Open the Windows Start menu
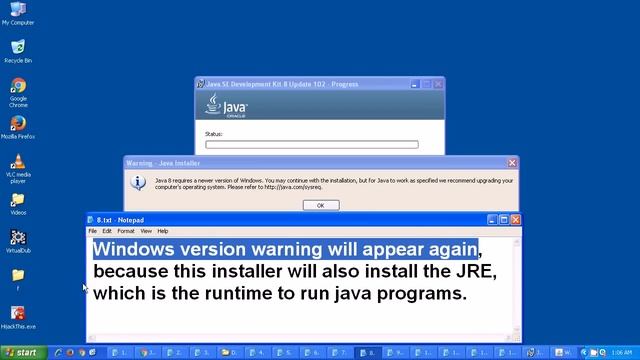 coord(24,353)
